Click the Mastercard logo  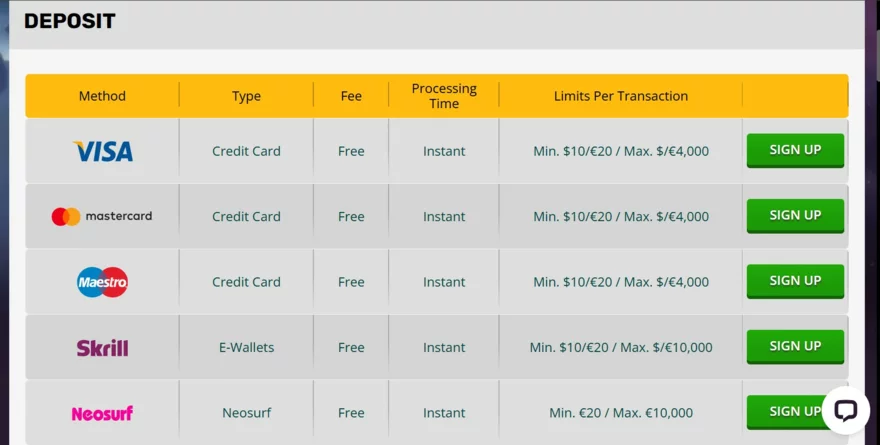[x=102, y=216]
